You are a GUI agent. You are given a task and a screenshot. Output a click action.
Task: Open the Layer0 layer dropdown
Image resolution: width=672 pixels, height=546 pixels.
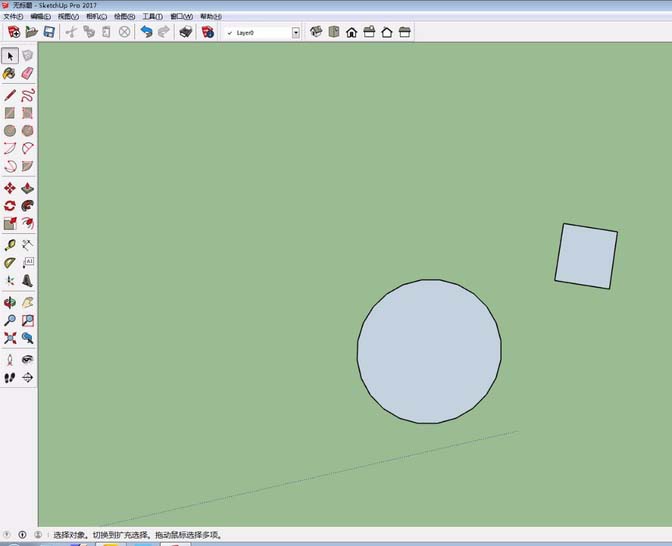(x=296, y=32)
